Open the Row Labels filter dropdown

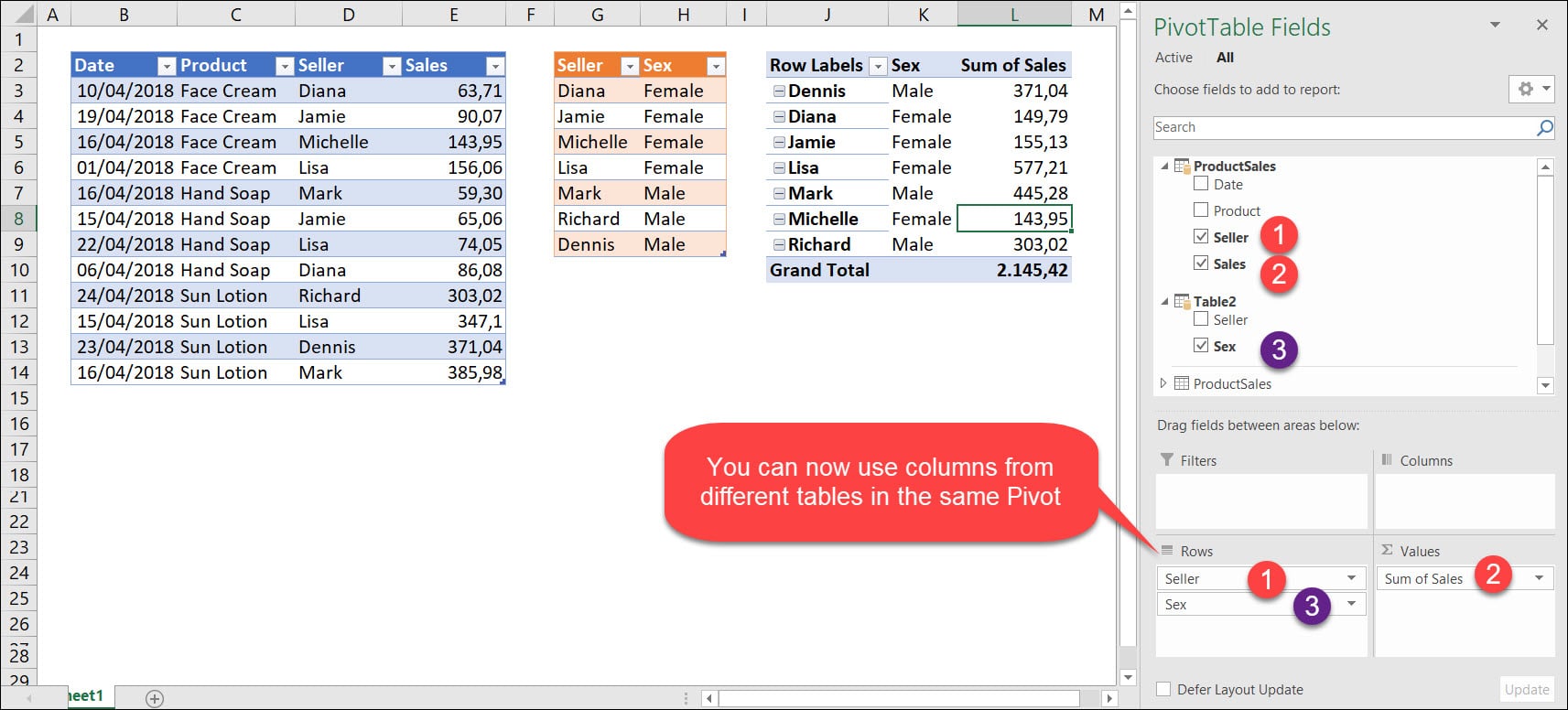coord(878,66)
